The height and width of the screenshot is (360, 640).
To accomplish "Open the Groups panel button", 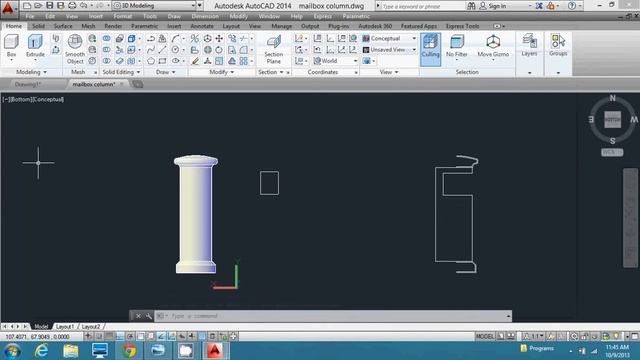I will coord(558,45).
